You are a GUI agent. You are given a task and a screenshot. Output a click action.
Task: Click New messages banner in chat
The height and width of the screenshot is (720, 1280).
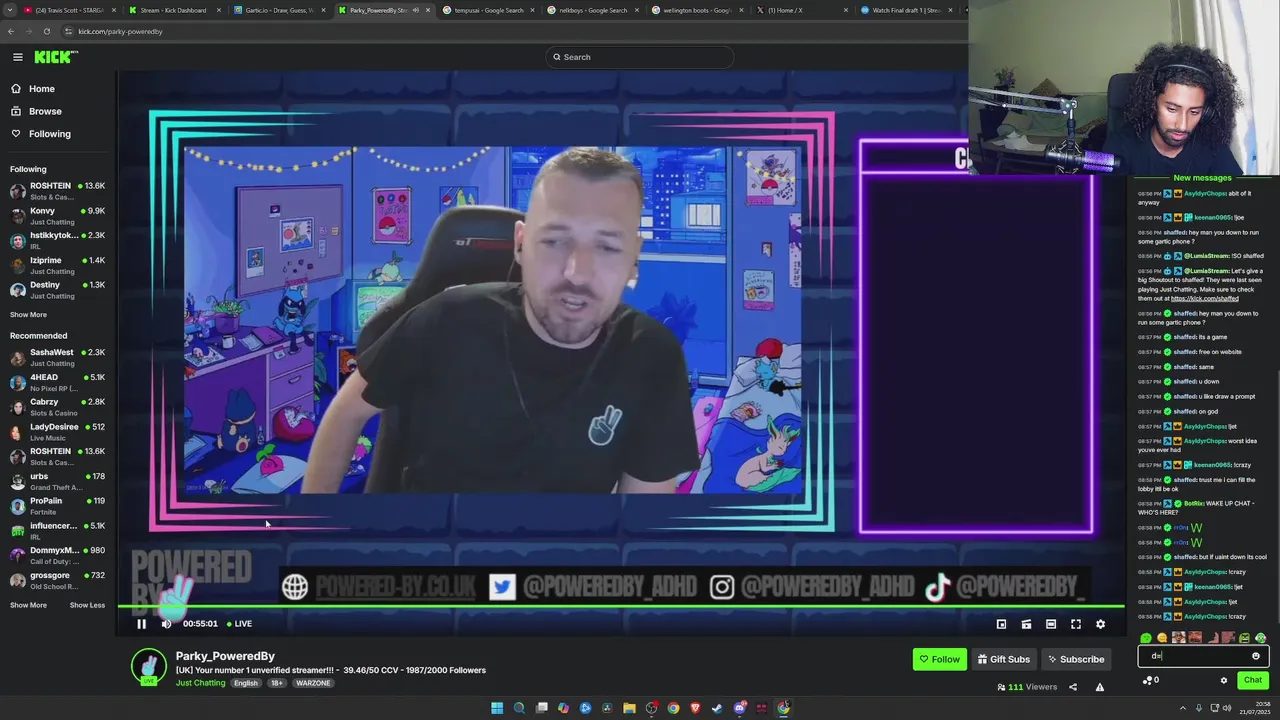coord(1202,178)
